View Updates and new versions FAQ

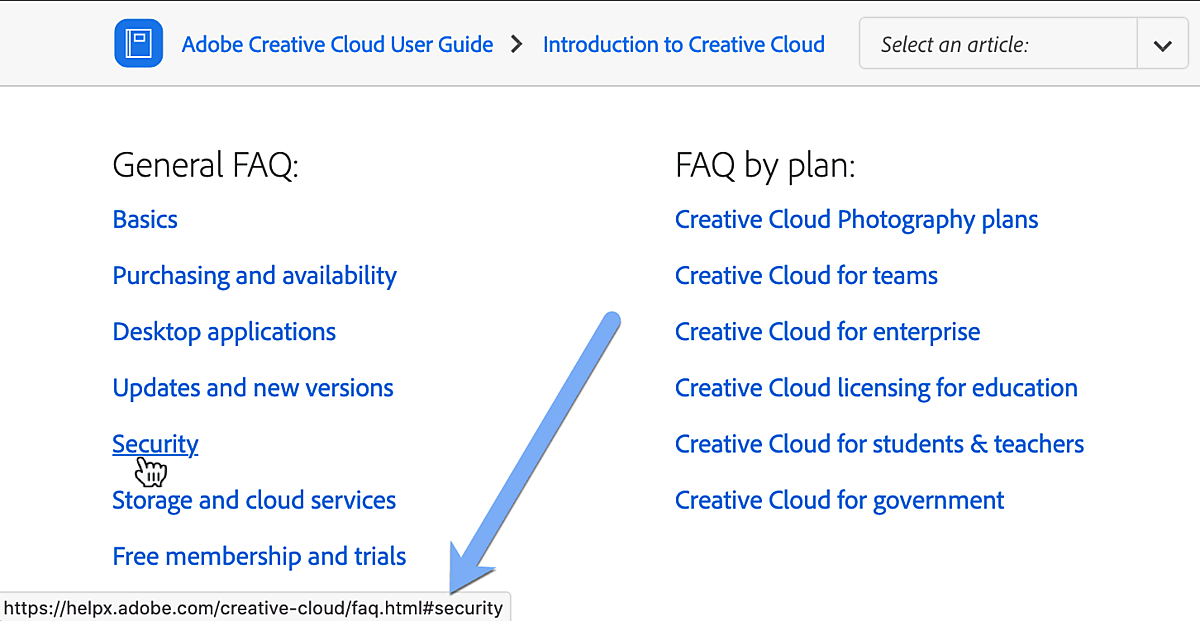(x=253, y=388)
